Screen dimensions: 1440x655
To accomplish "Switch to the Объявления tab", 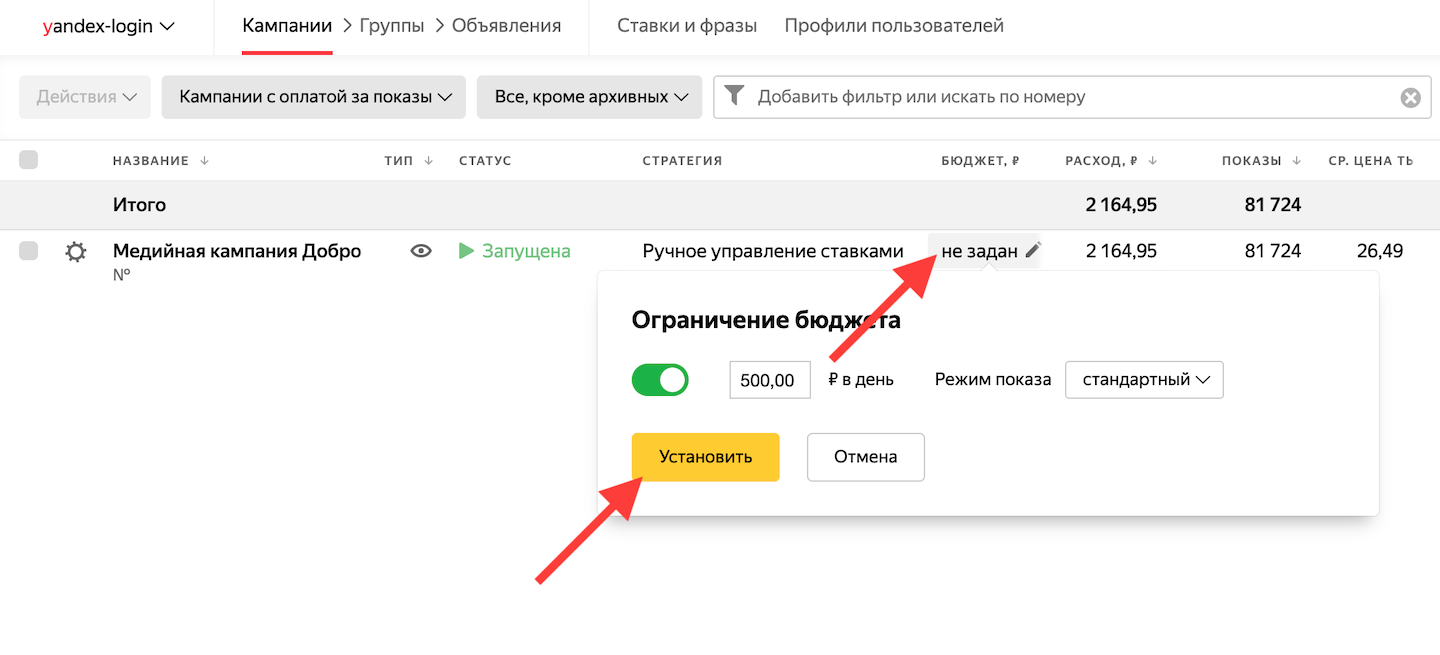I will [506, 26].
